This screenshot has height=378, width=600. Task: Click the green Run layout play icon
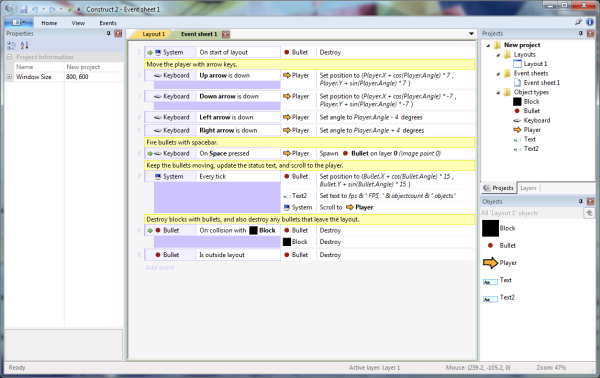70,9
